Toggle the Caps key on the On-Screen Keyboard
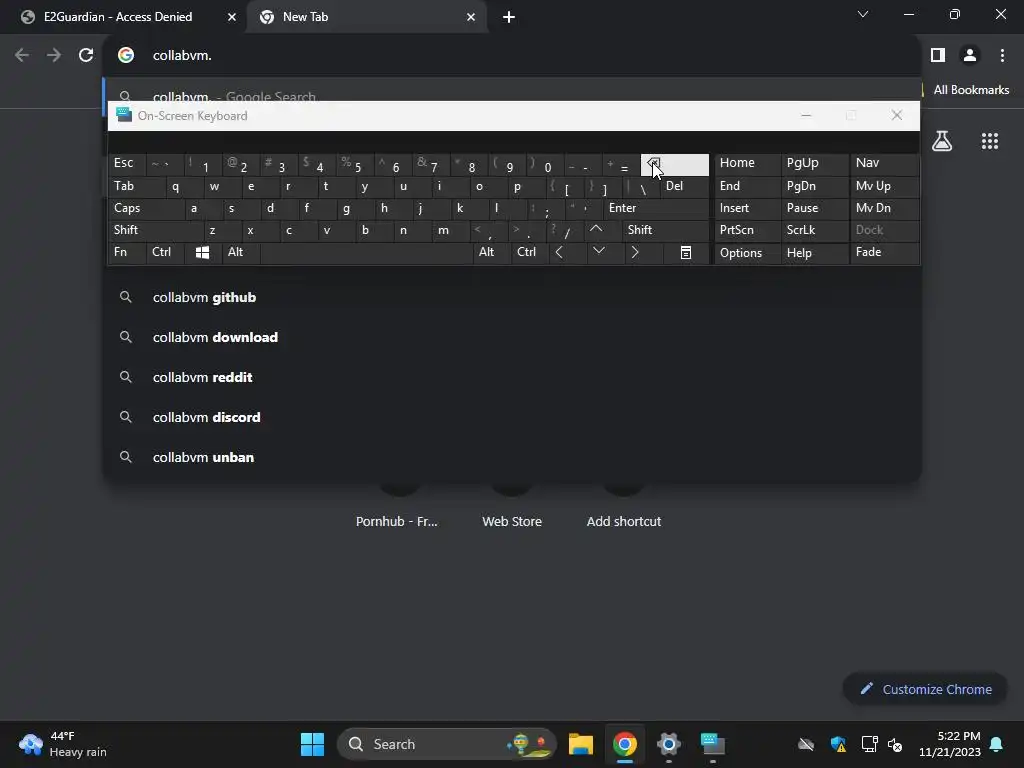Screen dimensions: 1024x768 pyautogui.click(x=146, y=208)
